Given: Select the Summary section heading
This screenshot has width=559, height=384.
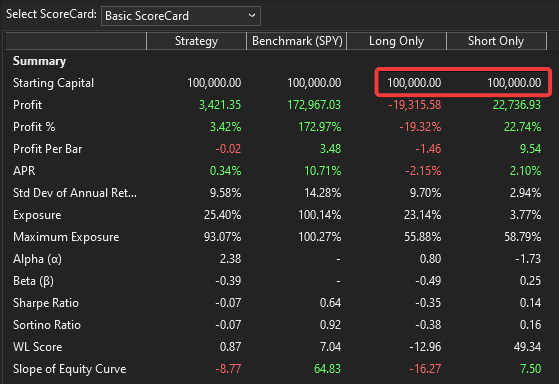Looking at the screenshot, I should pyautogui.click(x=40, y=61).
